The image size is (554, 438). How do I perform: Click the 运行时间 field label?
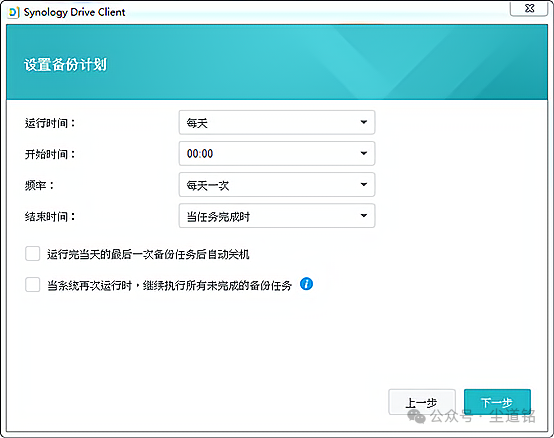(50, 123)
